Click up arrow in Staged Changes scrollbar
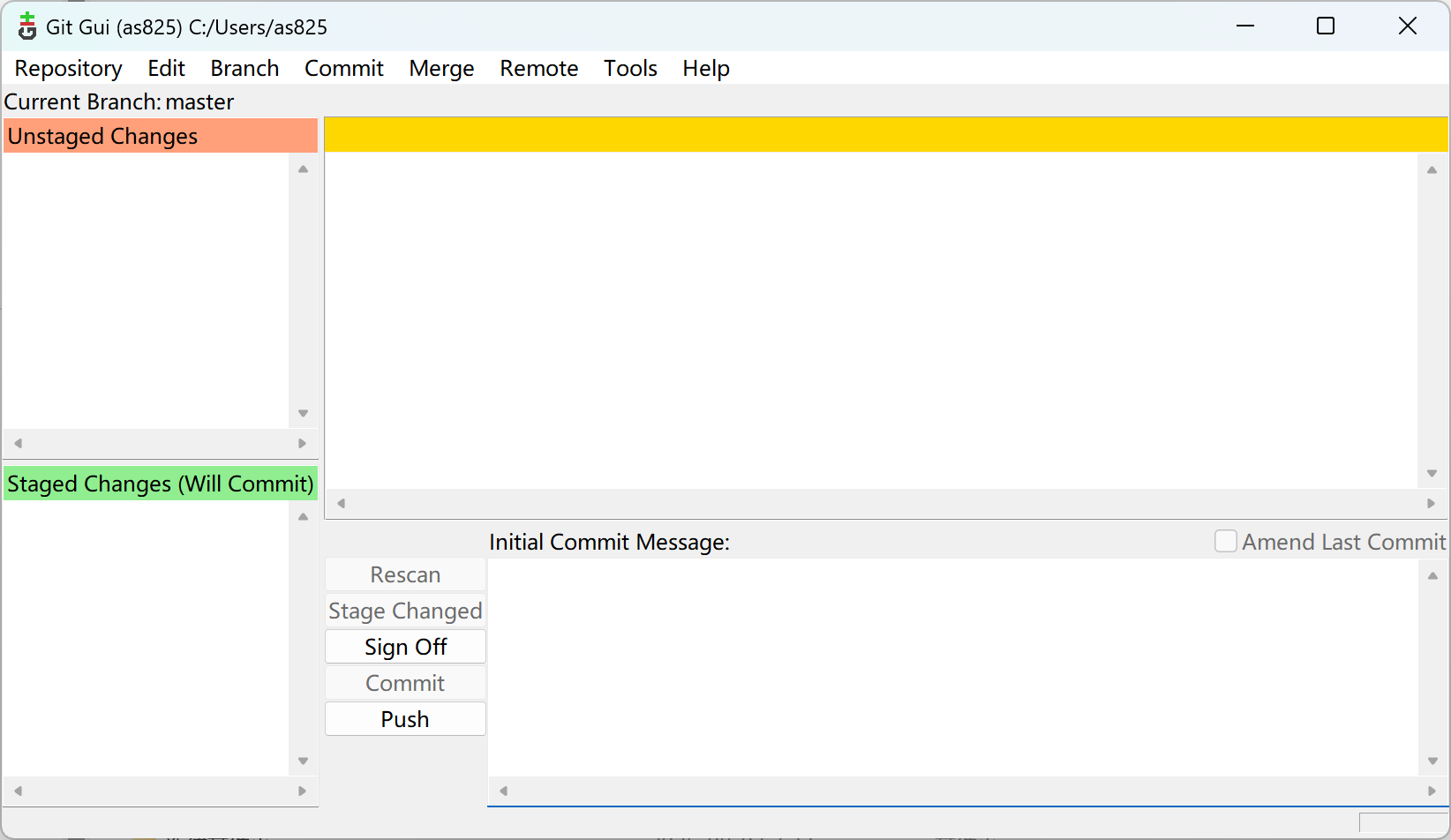Viewport: 1451px width, 840px height. tap(303, 516)
